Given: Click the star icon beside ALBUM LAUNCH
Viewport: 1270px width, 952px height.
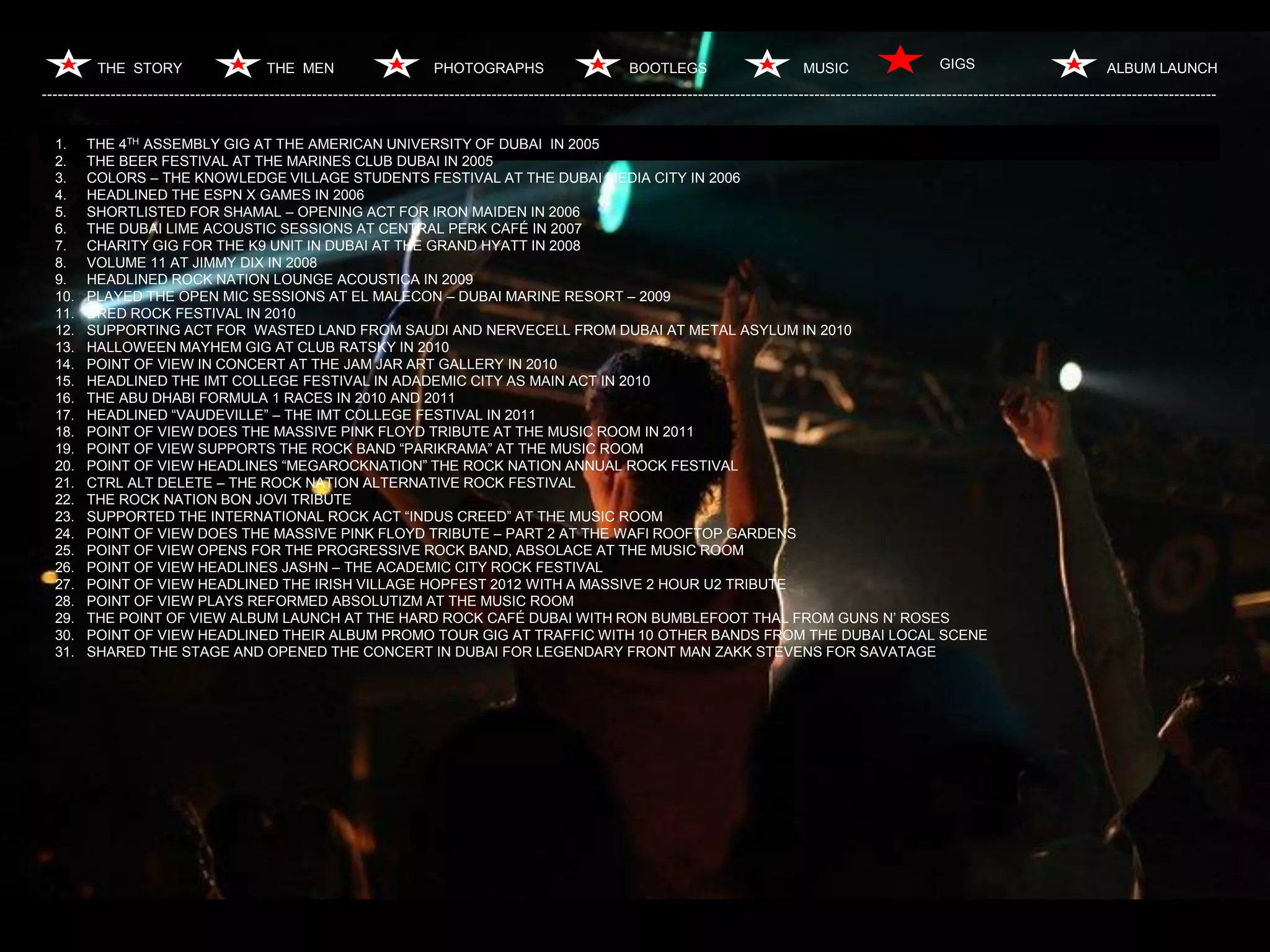Looking at the screenshot, I should coord(1074,64).
